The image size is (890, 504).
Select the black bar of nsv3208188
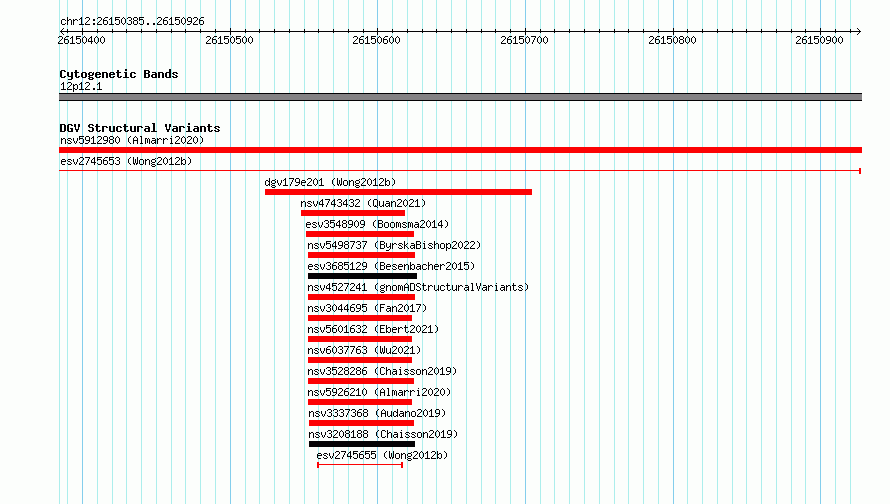[362, 444]
